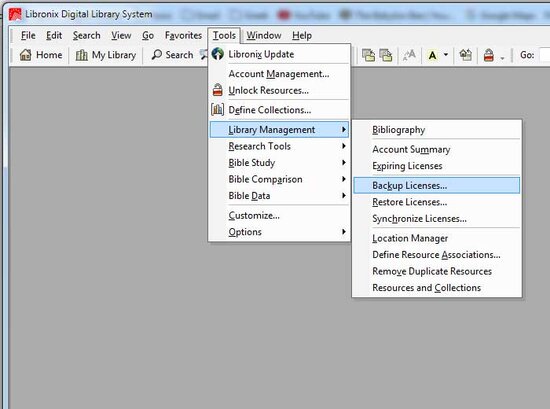The width and height of the screenshot is (550, 409).
Task: Expand the Research Tools submenu
Action: click(280, 146)
